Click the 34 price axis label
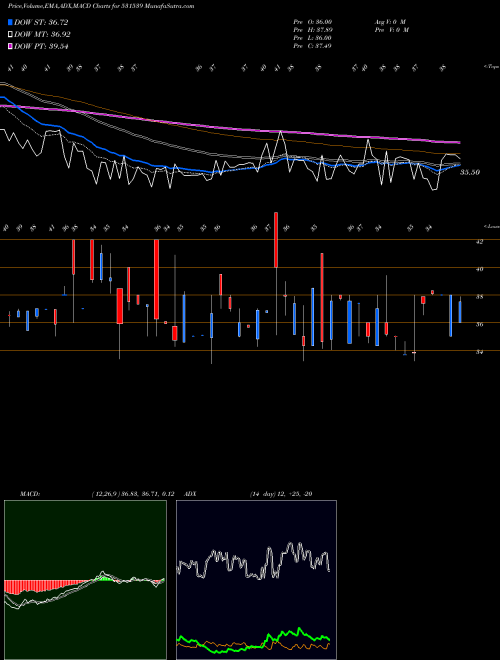The width and height of the screenshot is (500, 660). coord(479,352)
